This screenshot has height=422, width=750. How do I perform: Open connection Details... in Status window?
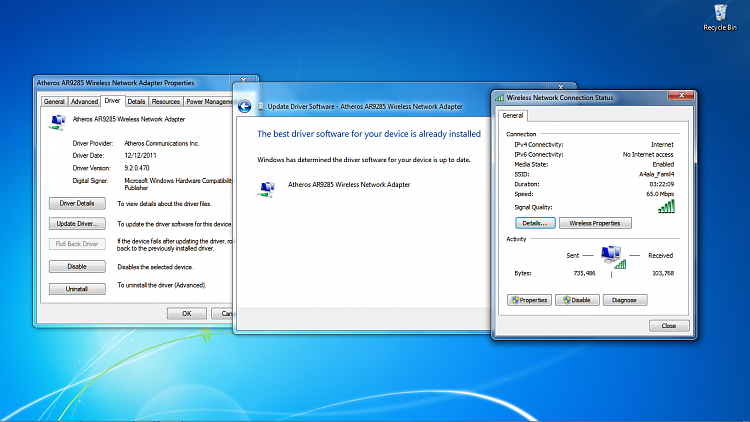coord(535,223)
